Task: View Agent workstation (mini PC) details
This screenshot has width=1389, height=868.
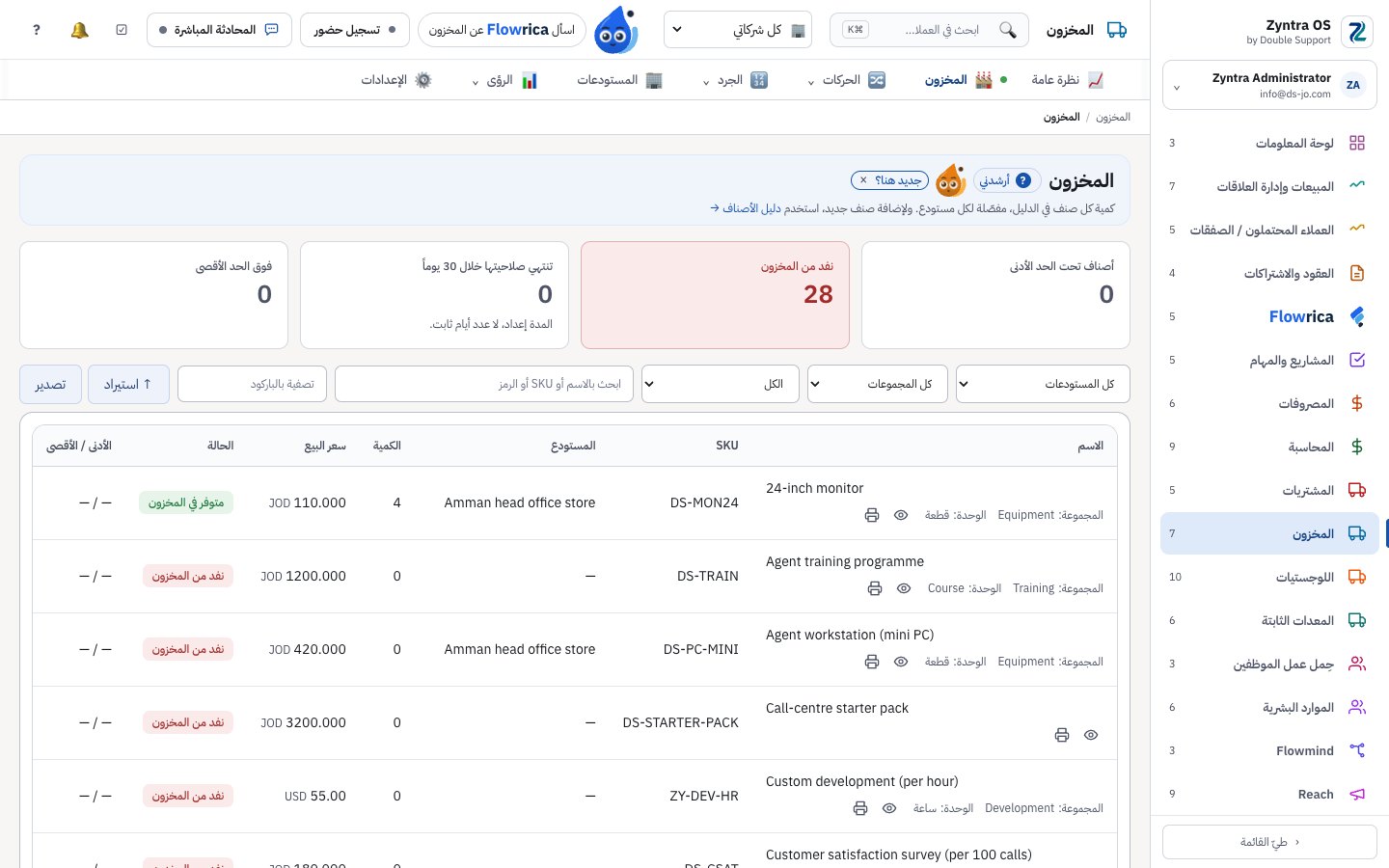Action: click(901, 662)
